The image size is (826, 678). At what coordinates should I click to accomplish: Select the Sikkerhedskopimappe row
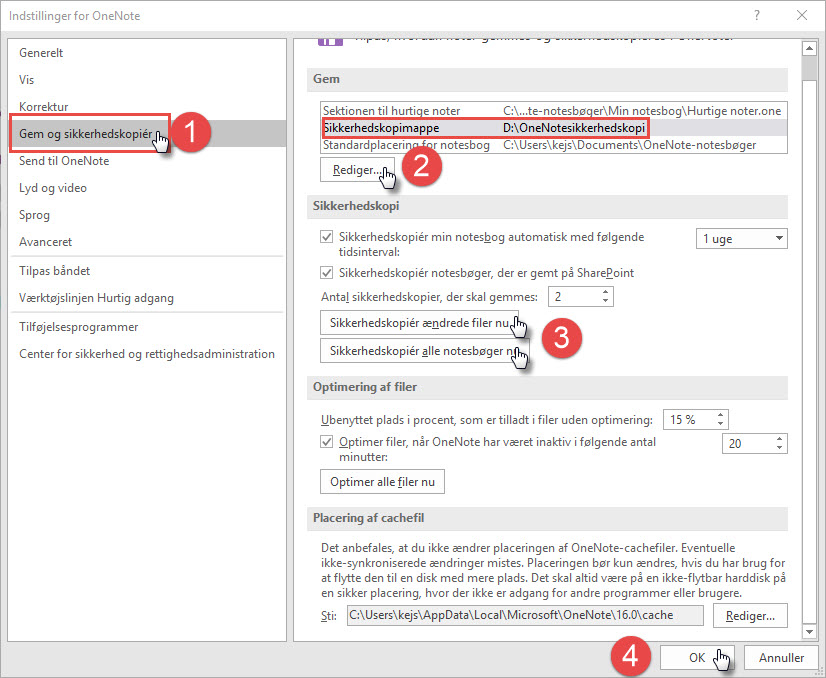[x=554, y=127]
